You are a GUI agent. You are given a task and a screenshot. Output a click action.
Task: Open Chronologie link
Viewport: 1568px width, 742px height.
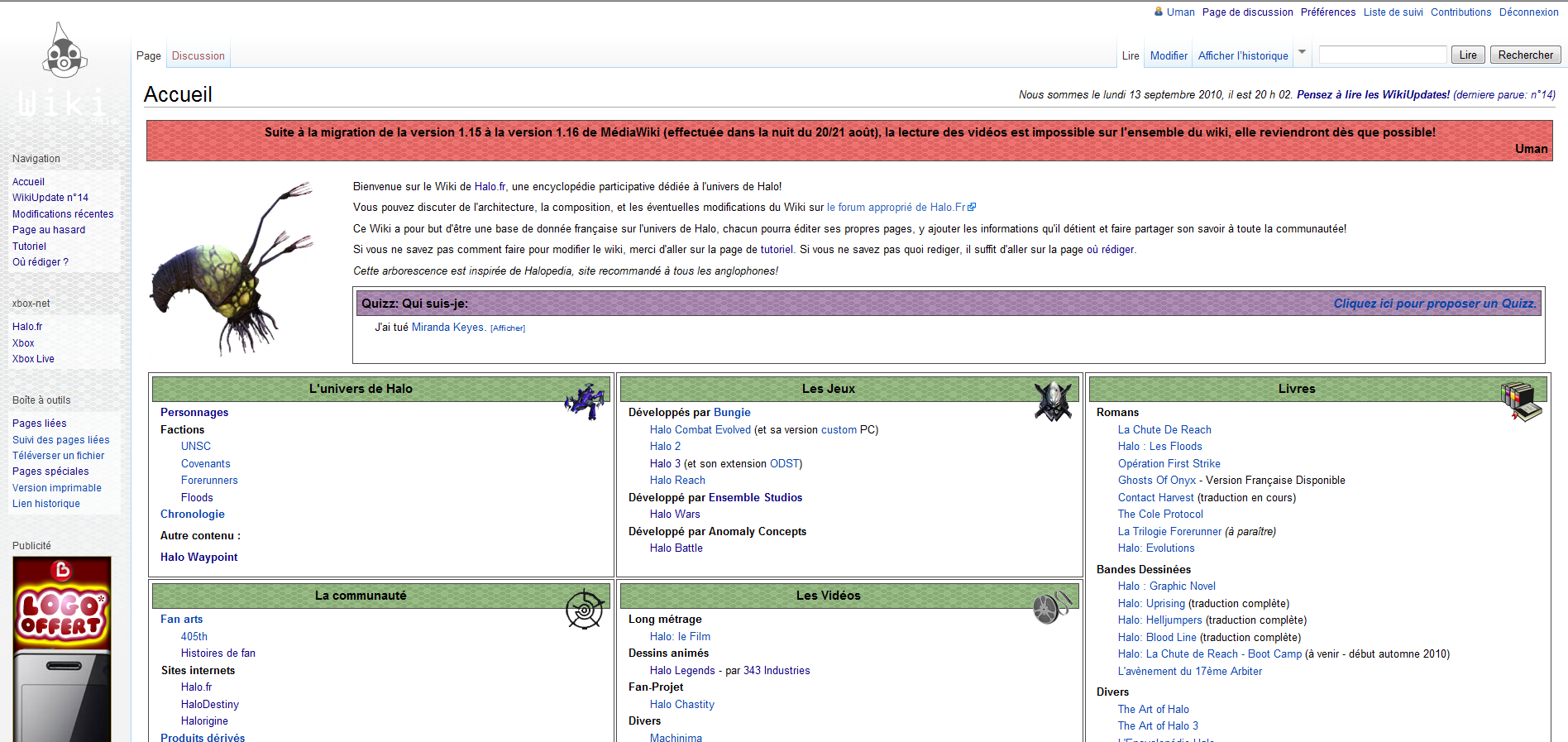point(193,515)
